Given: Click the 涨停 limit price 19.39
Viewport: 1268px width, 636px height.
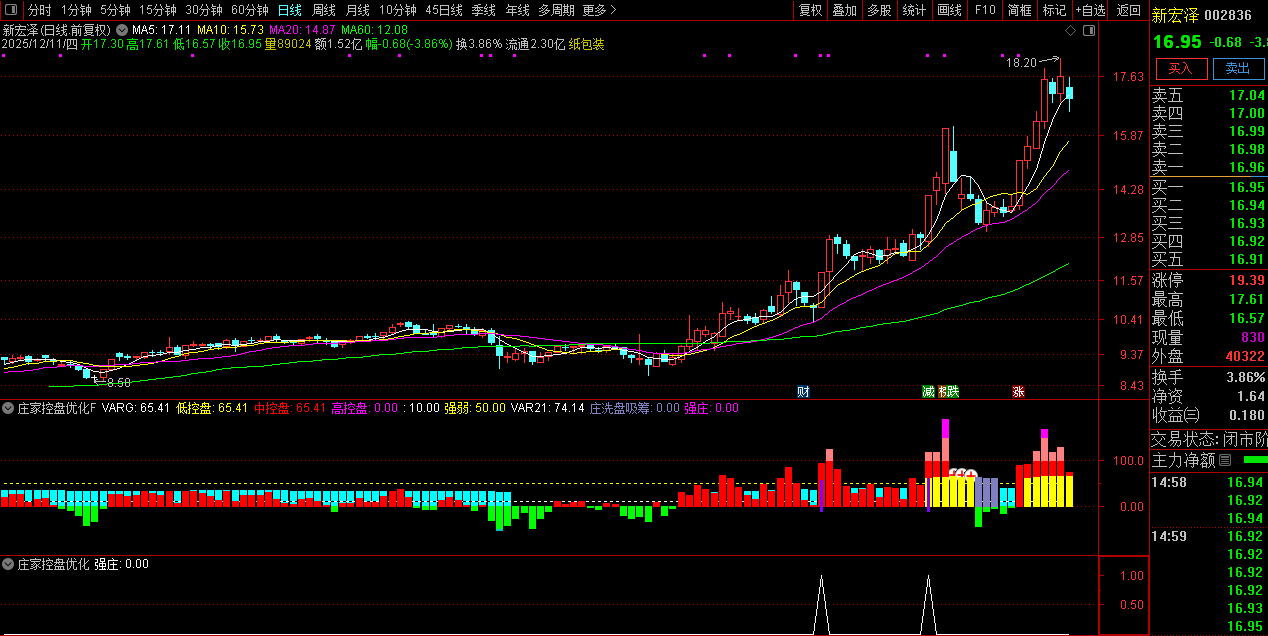Looking at the screenshot, I should click(x=1246, y=280).
